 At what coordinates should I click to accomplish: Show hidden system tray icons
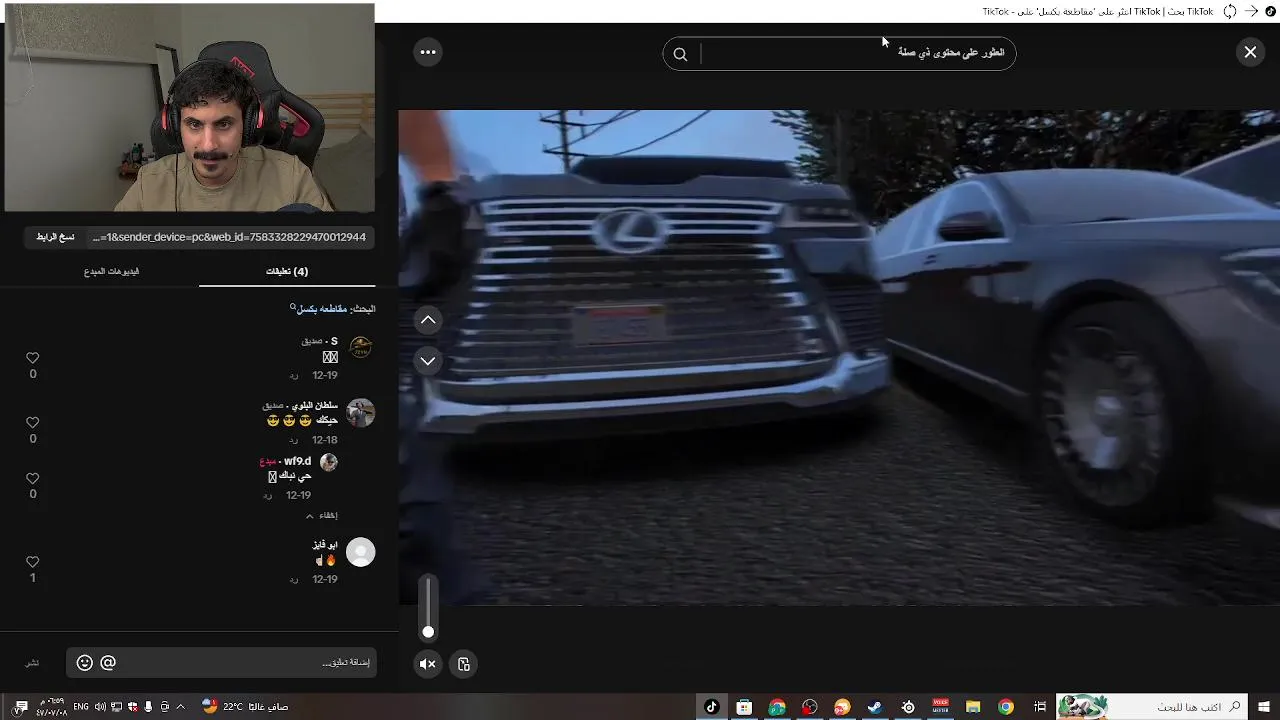tap(181, 707)
